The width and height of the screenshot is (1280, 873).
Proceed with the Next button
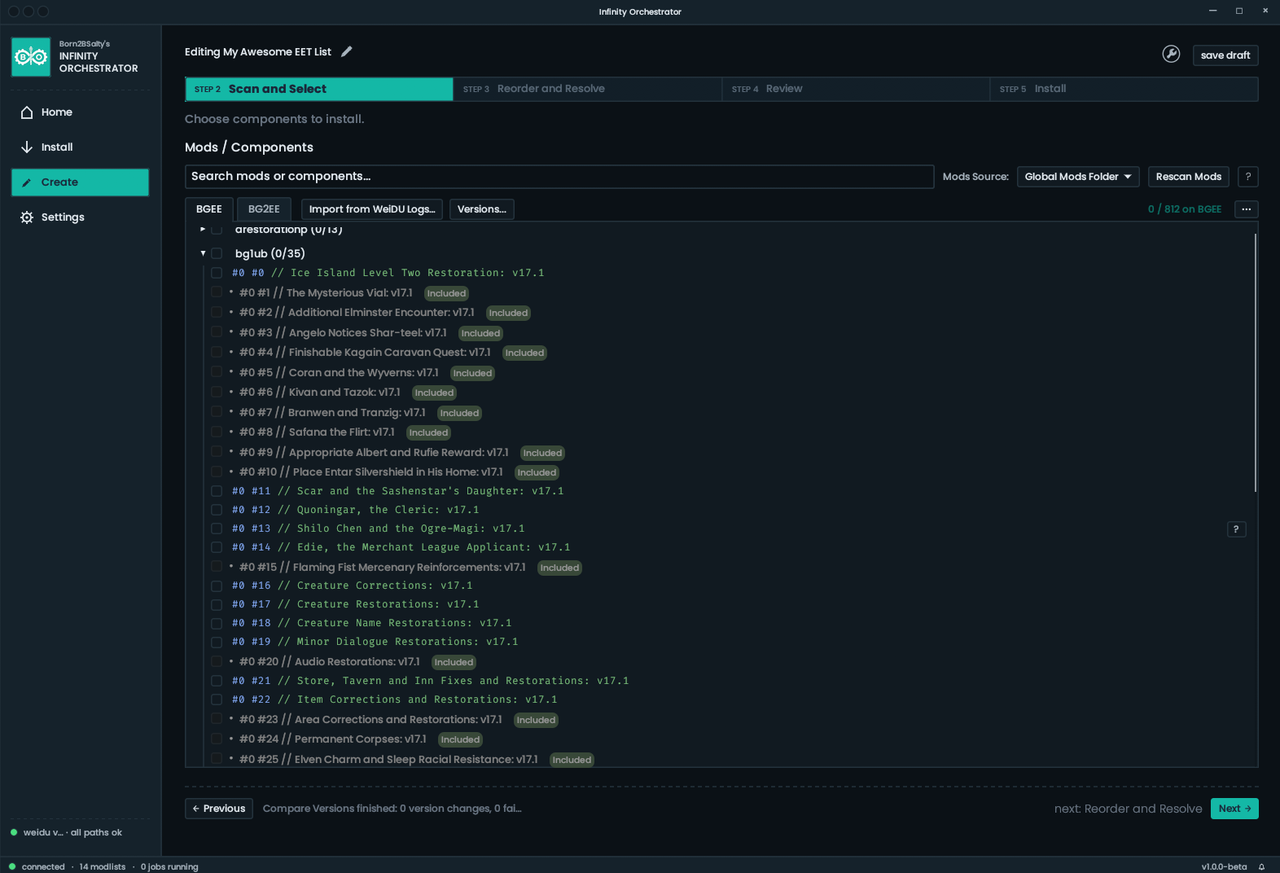(x=1234, y=808)
